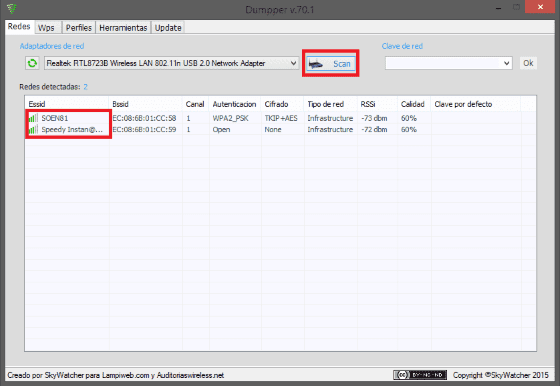Click the Open authentication cell
This screenshot has width=560, height=386.
pos(221,130)
